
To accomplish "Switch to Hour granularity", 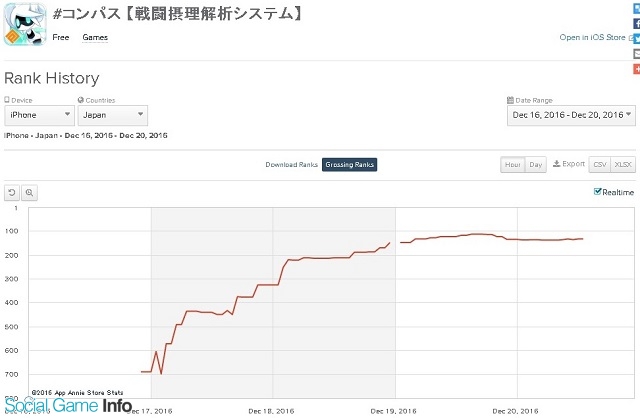I will [x=513, y=165].
